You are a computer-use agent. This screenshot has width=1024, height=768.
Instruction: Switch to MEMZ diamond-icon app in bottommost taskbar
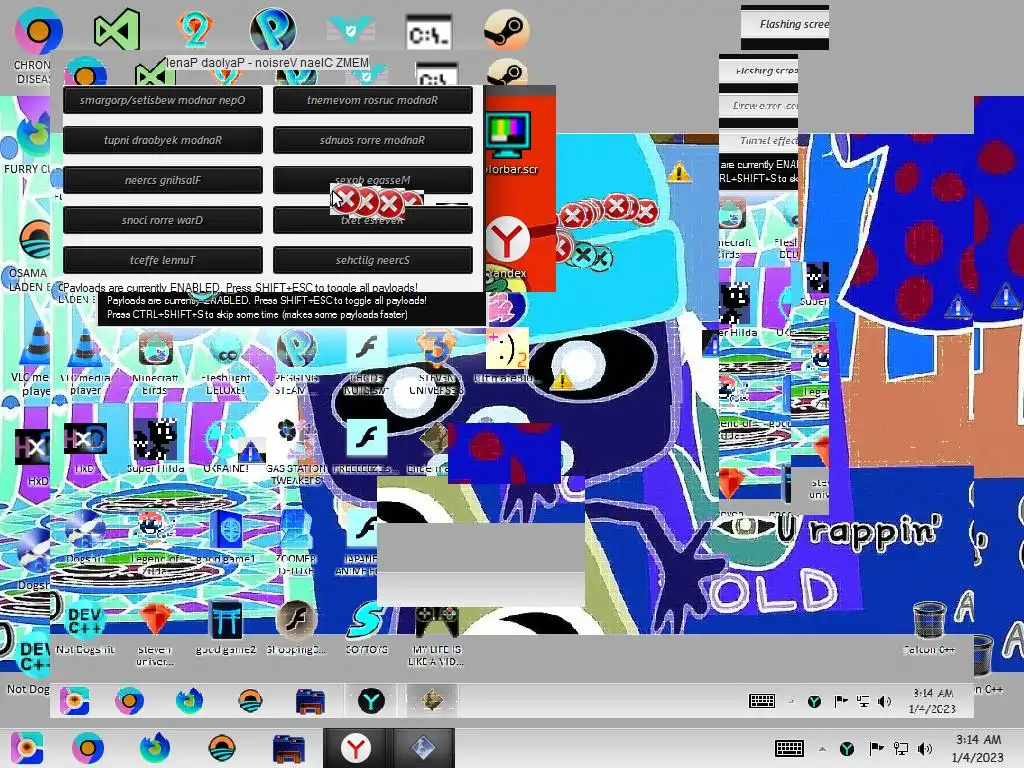tap(423, 748)
